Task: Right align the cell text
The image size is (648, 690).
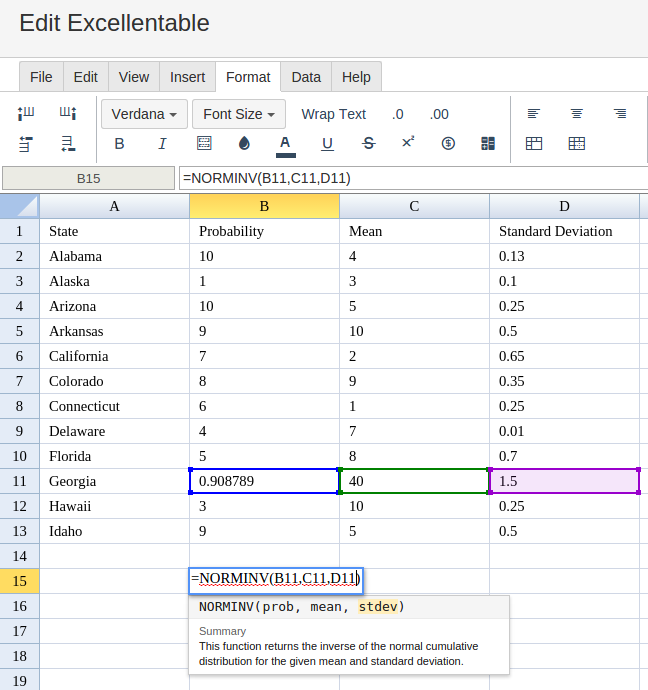Action: (x=620, y=114)
